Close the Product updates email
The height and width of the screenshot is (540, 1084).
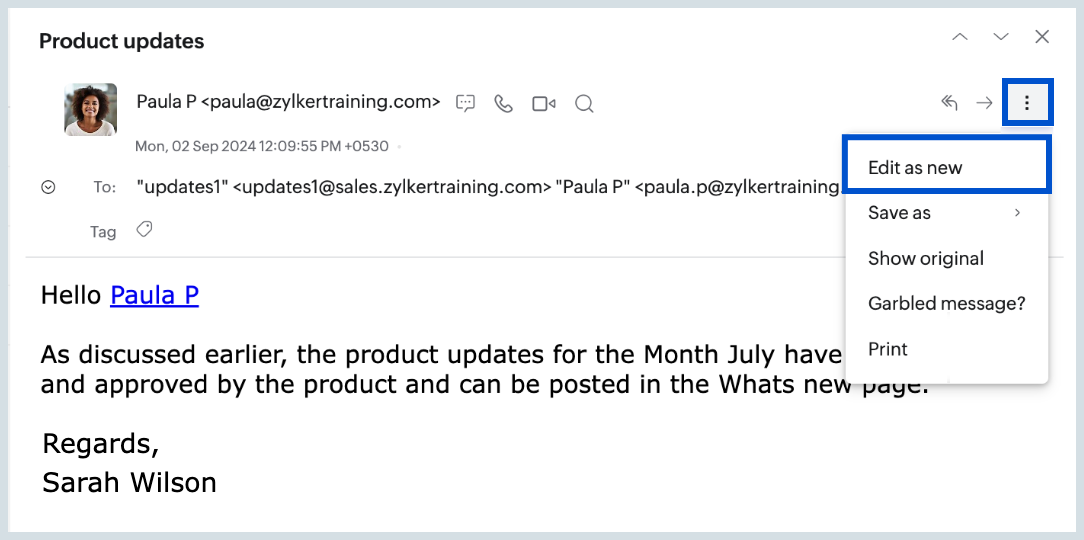click(x=1042, y=37)
